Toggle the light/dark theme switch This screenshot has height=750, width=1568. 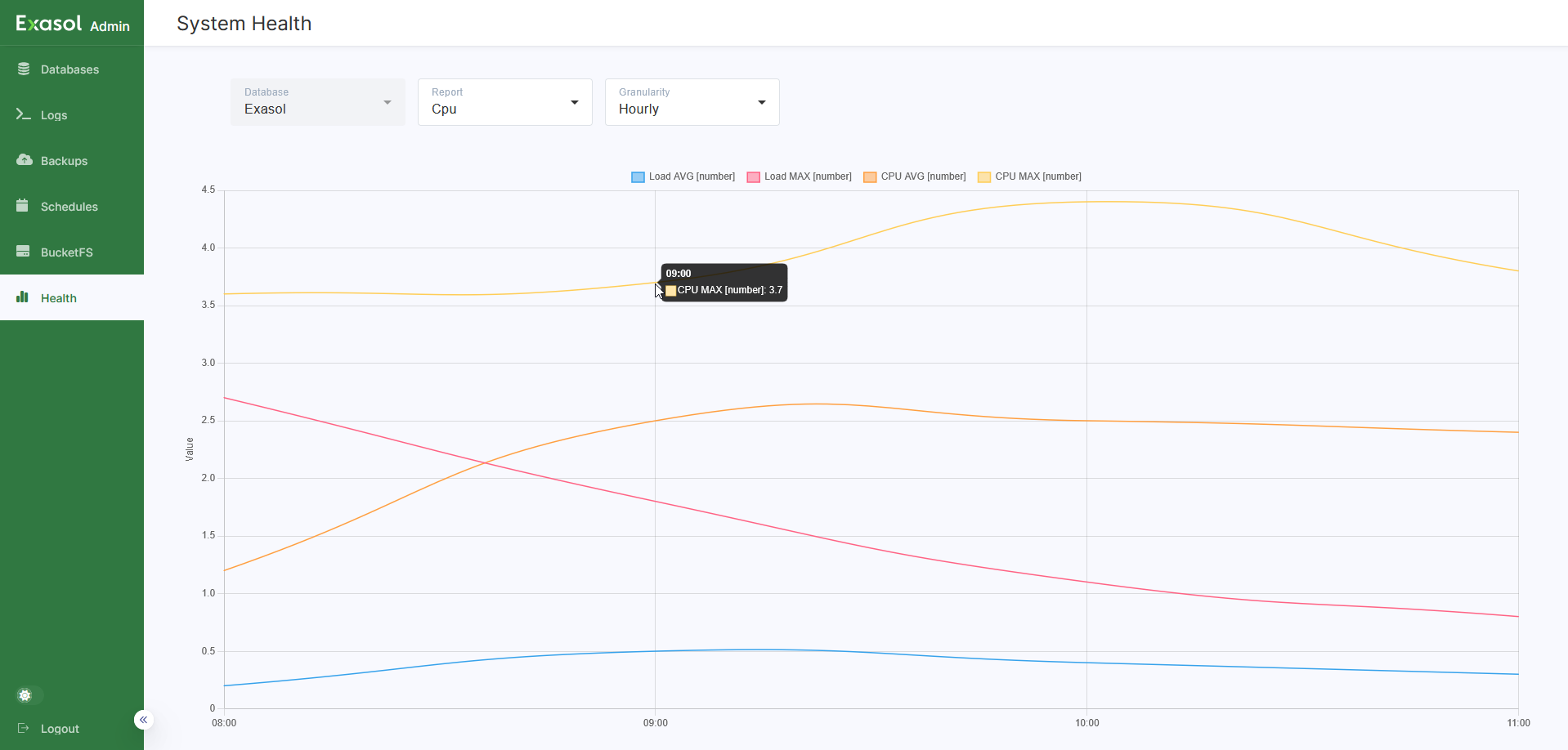point(29,695)
